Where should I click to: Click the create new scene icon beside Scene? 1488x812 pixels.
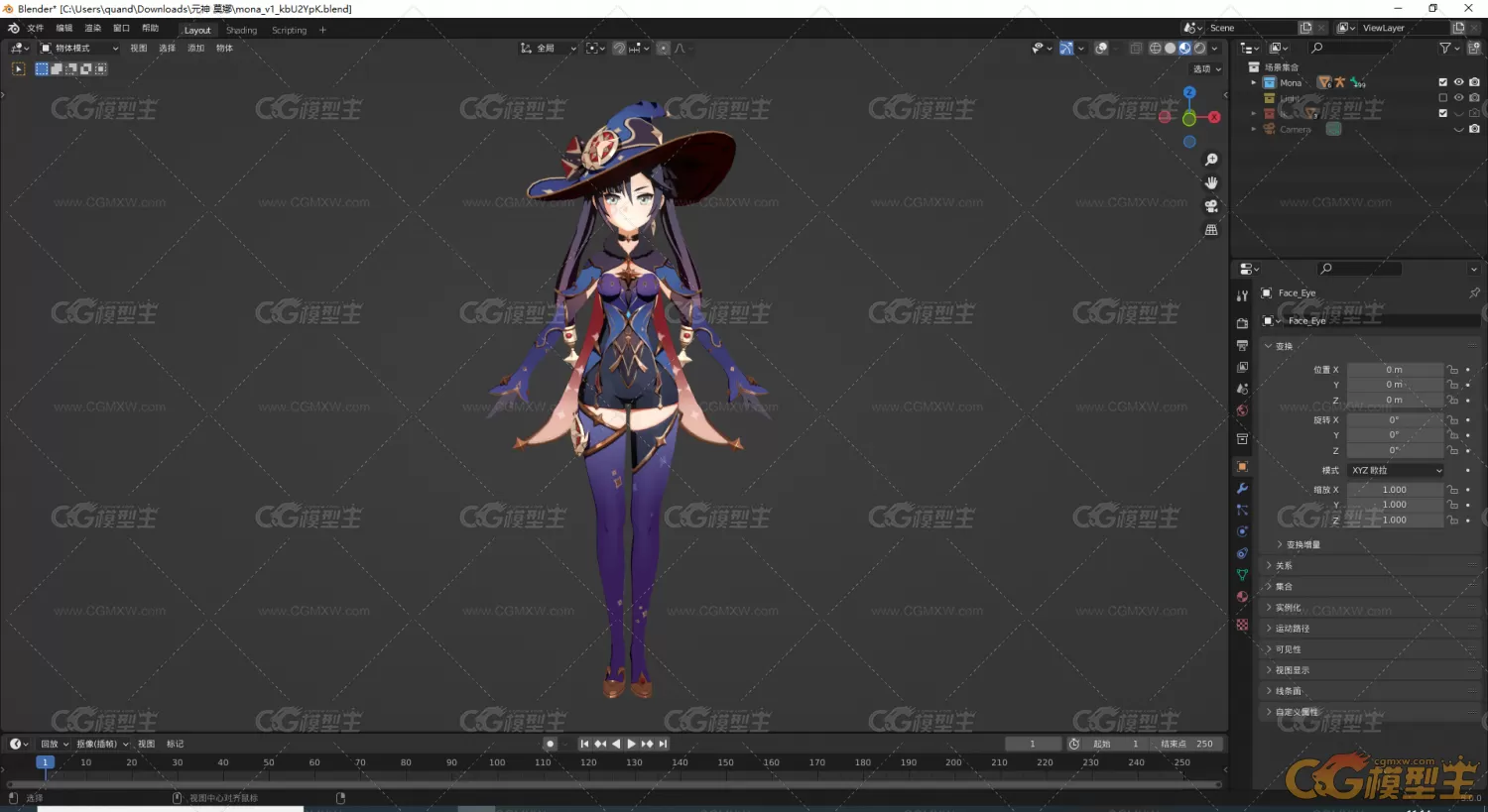1305,28
